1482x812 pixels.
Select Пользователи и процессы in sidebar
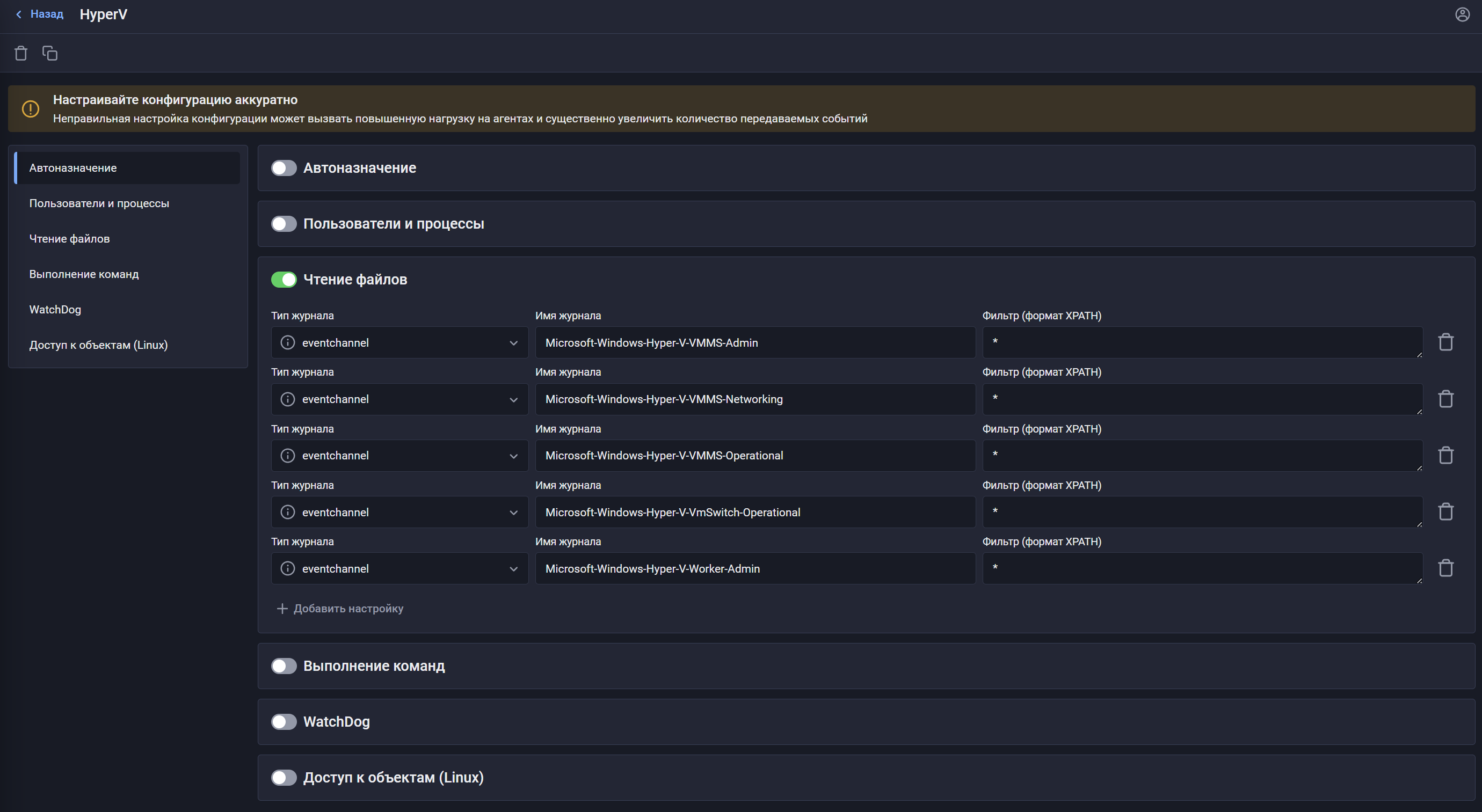99,203
